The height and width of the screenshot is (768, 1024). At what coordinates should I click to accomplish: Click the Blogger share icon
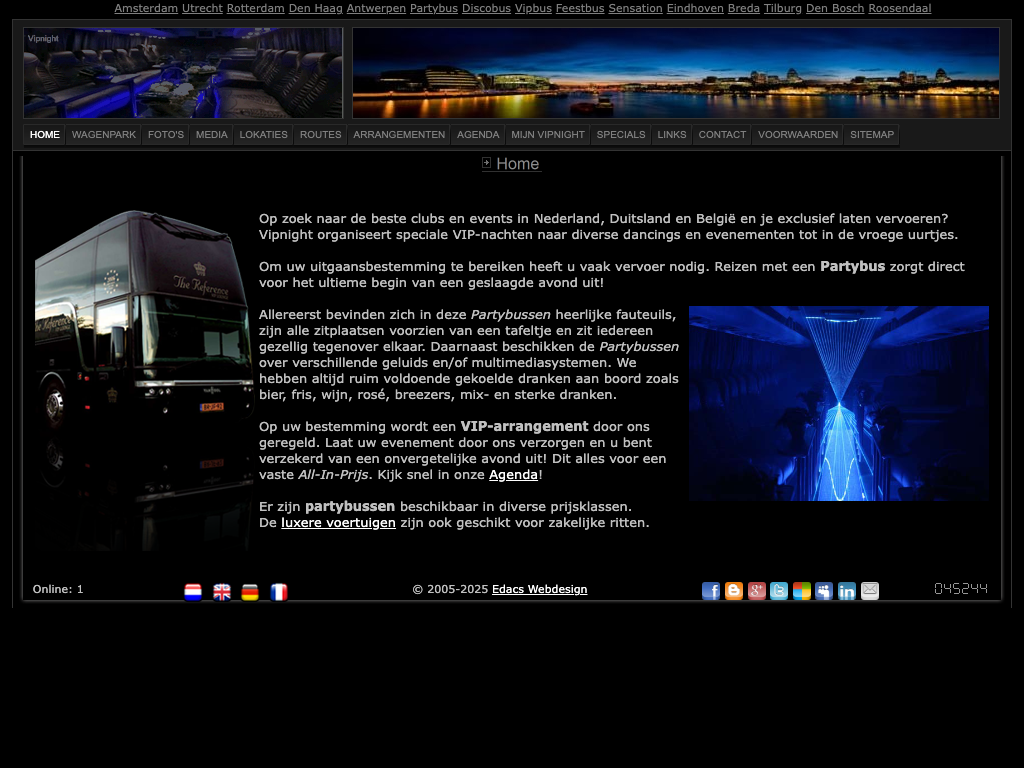pos(734,591)
